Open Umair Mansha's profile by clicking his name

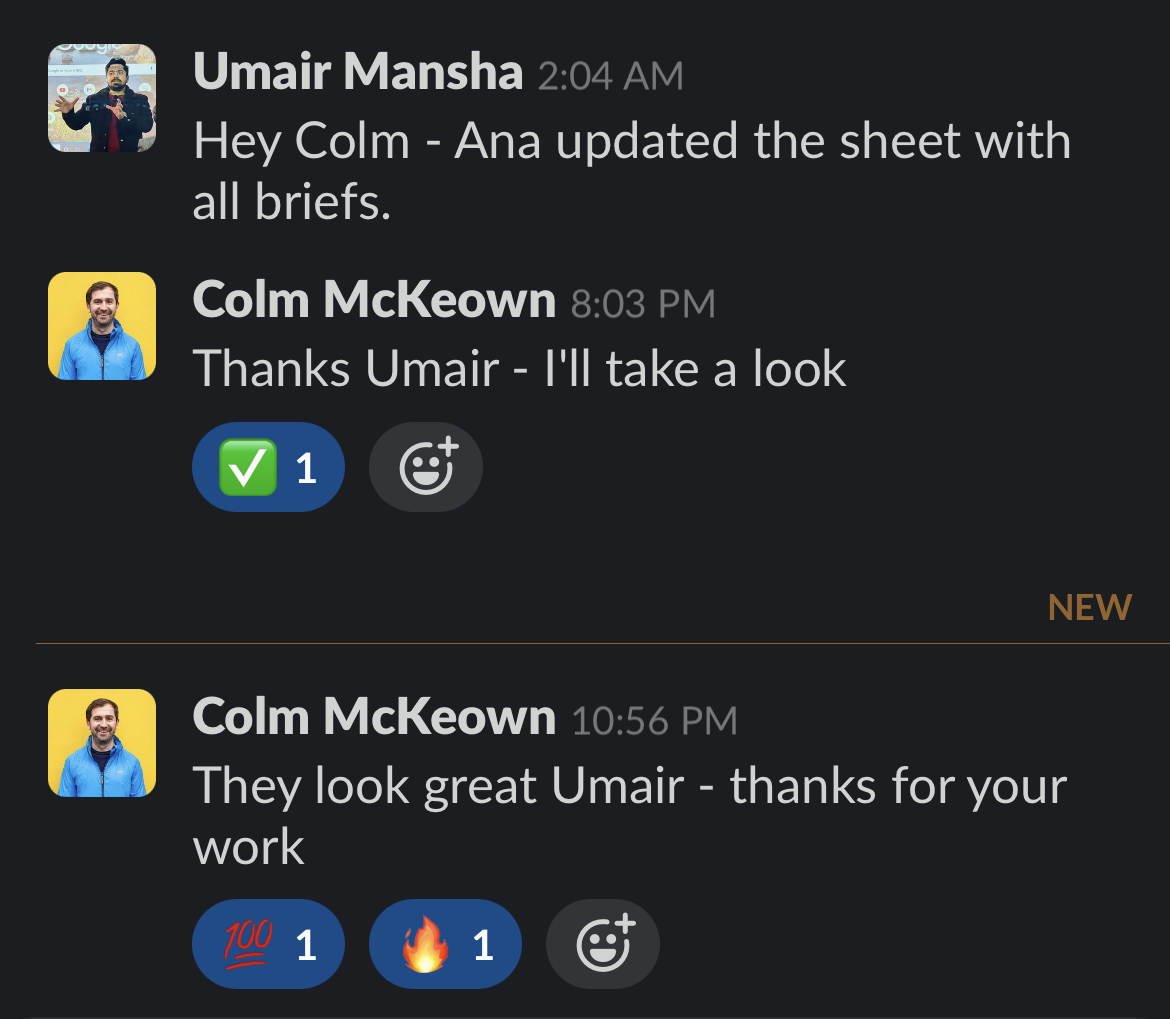coord(358,71)
